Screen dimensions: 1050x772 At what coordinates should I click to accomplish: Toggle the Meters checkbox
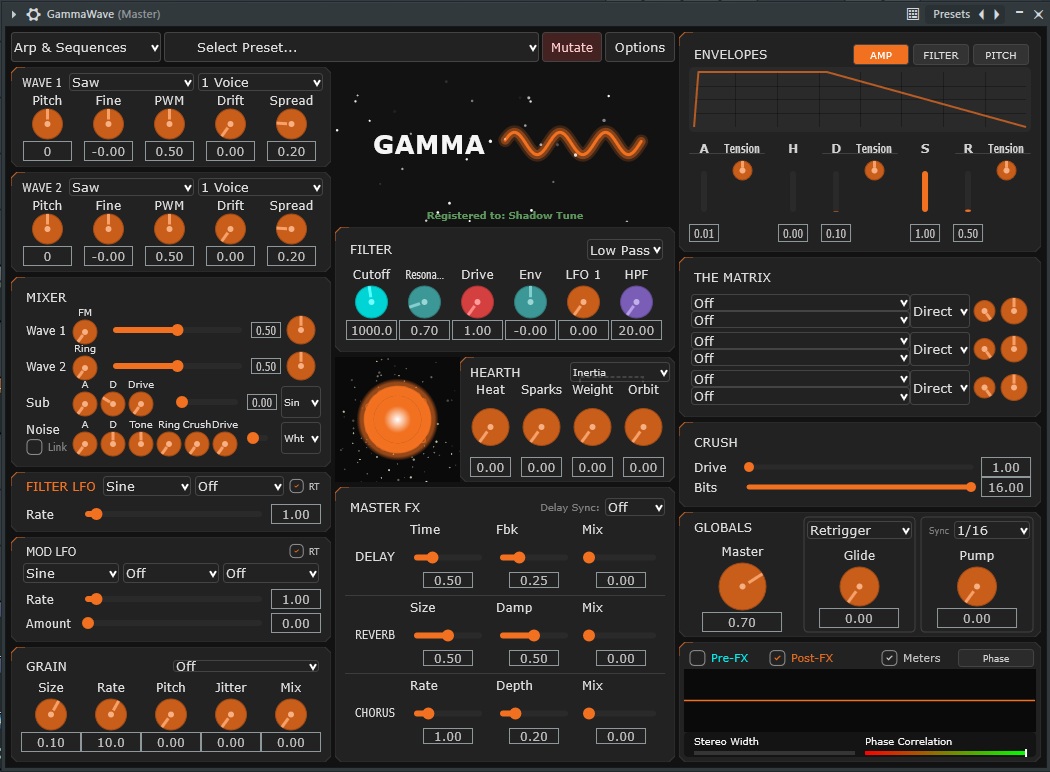click(x=889, y=658)
